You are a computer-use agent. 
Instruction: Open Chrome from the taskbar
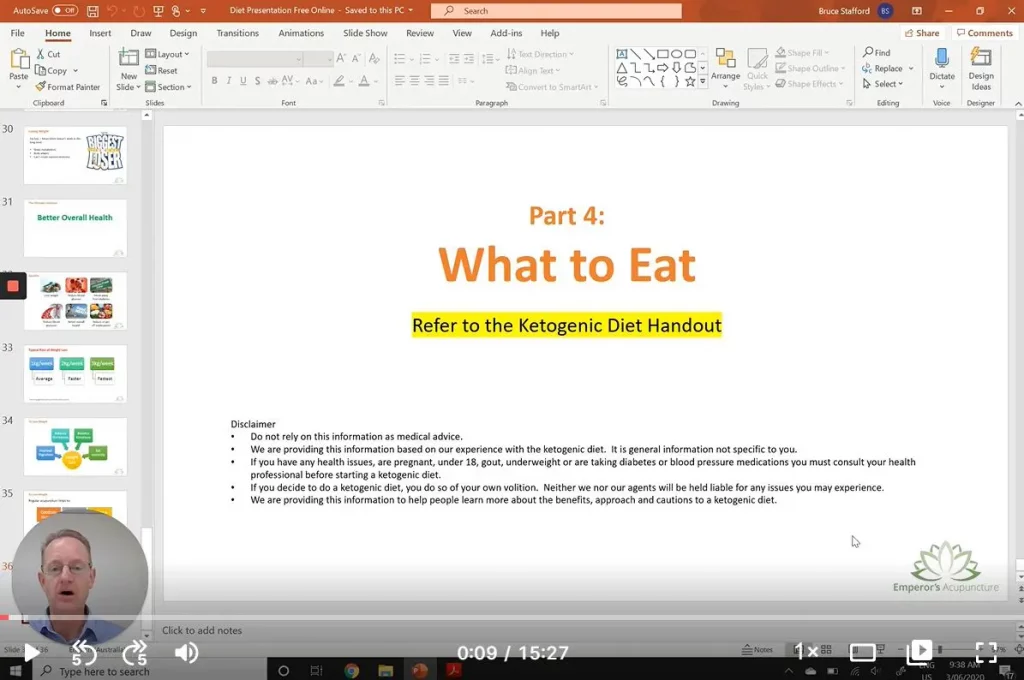[351, 670]
